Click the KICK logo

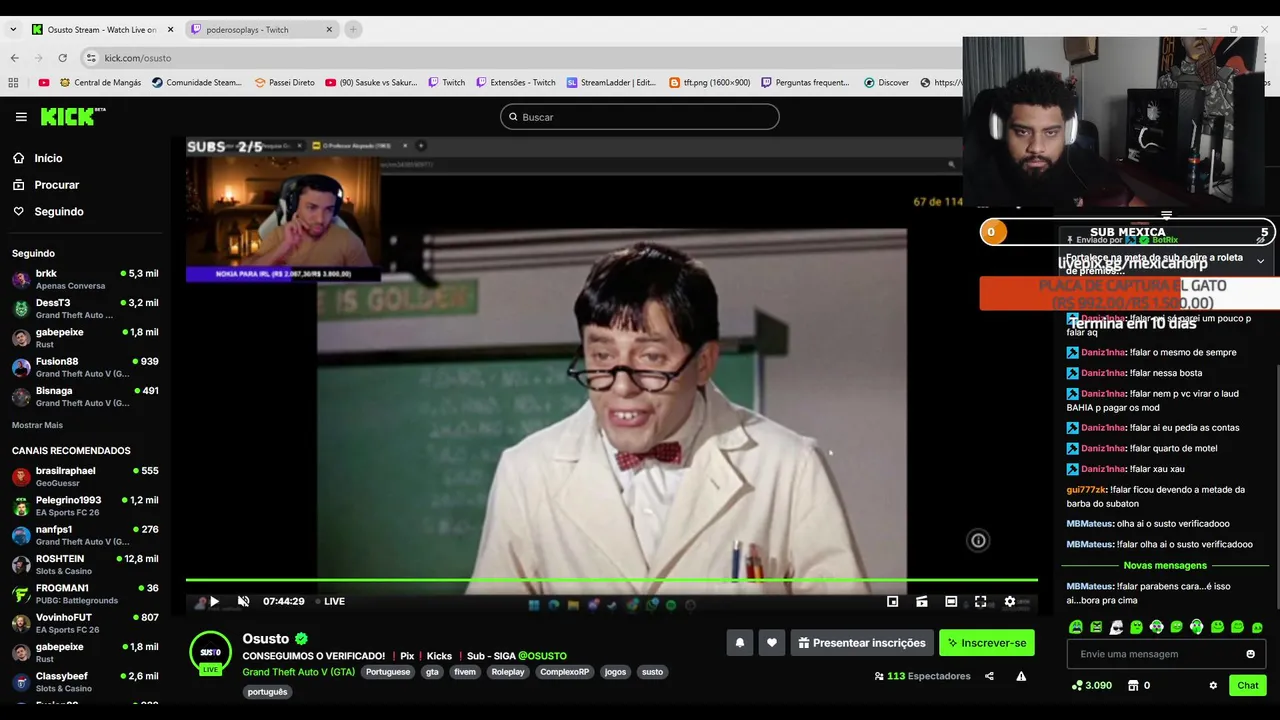(73, 117)
